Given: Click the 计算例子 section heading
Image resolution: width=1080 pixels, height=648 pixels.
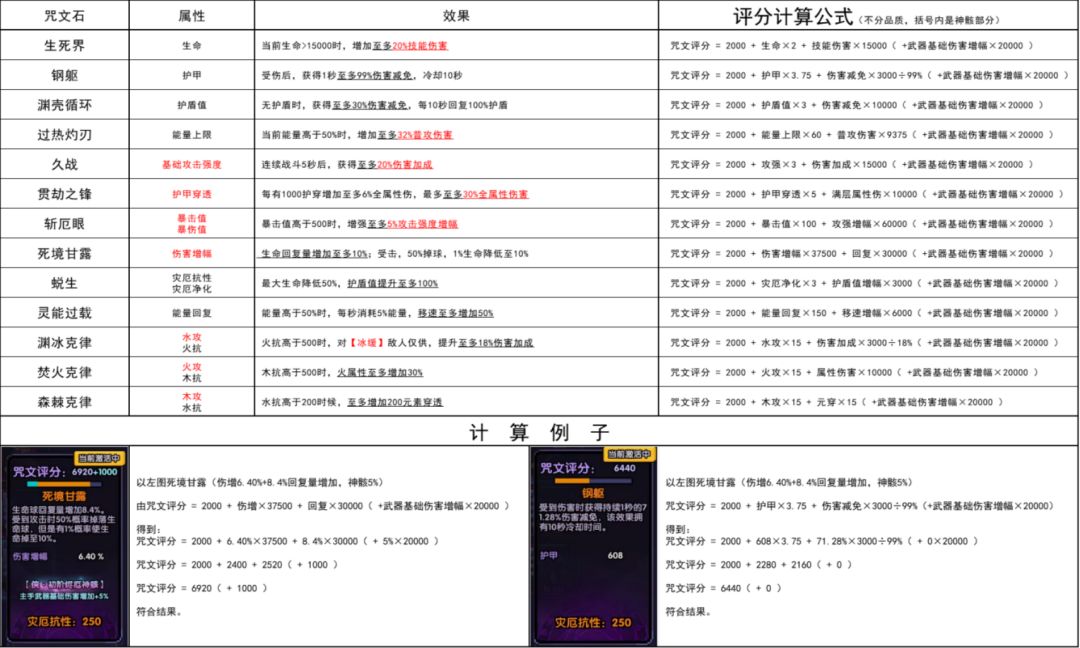Looking at the screenshot, I should click(x=539, y=432).
